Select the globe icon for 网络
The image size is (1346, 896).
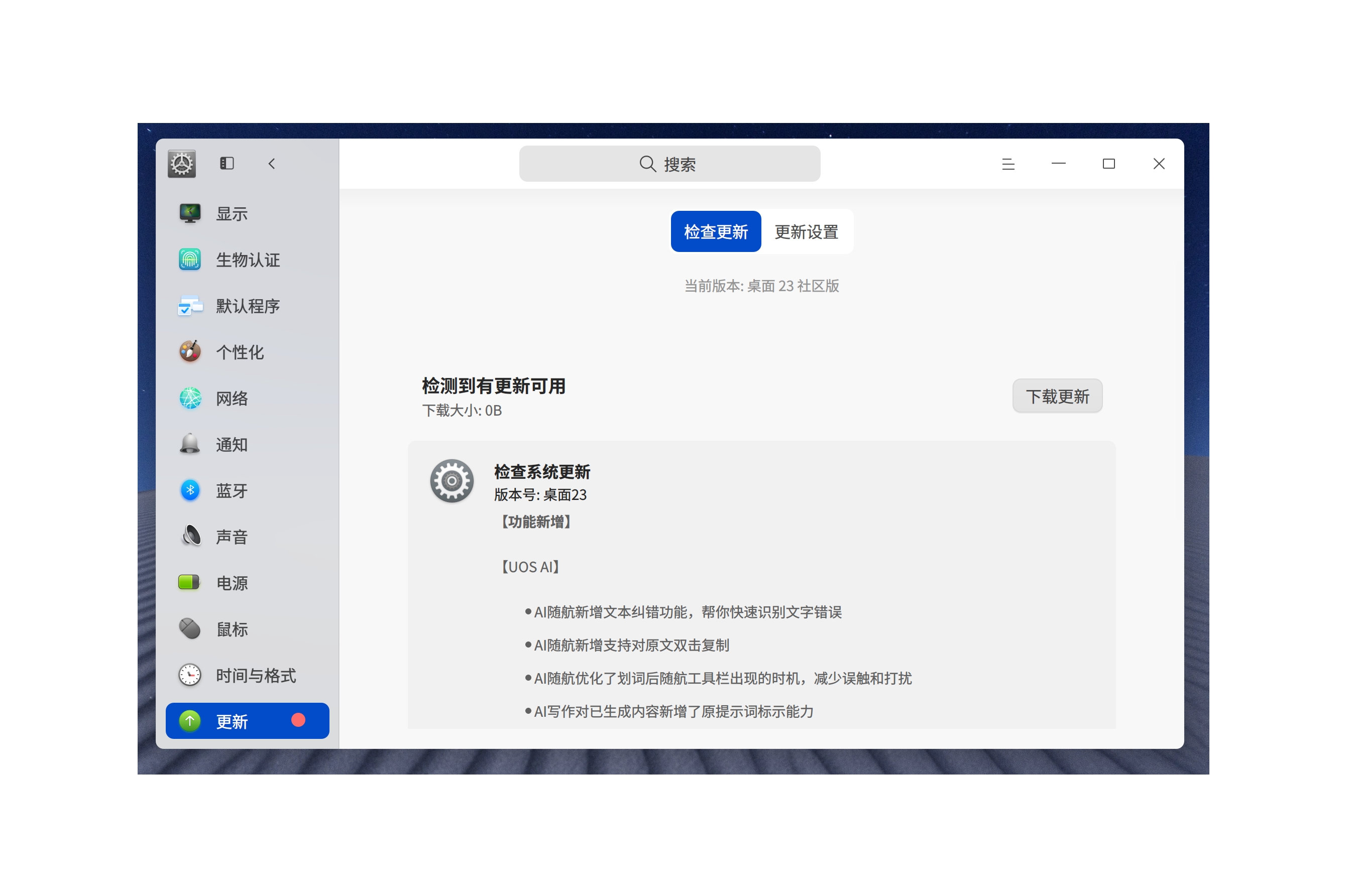189,398
